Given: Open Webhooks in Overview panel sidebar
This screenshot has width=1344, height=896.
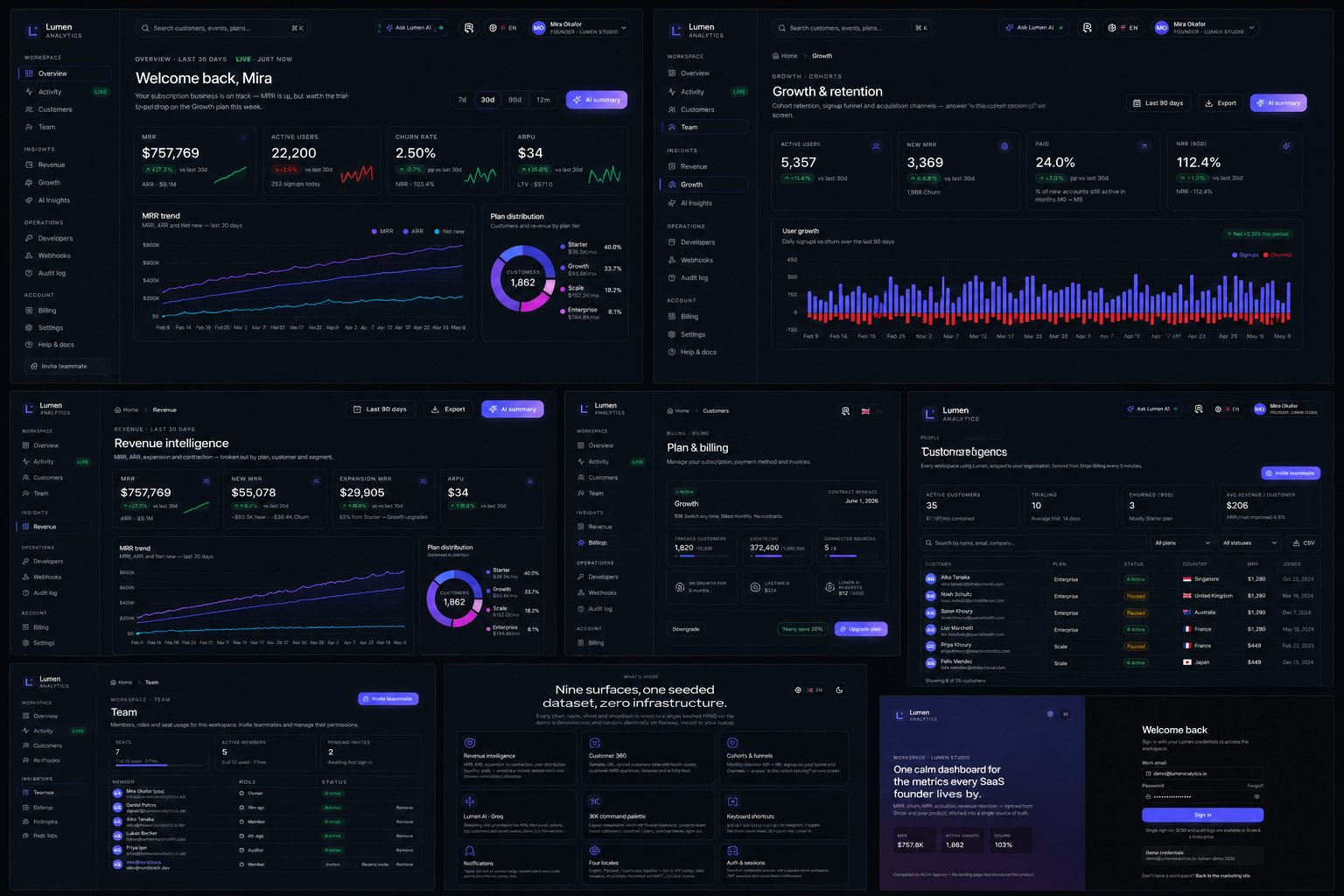Looking at the screenshot, I should click(x=54, y=255).
